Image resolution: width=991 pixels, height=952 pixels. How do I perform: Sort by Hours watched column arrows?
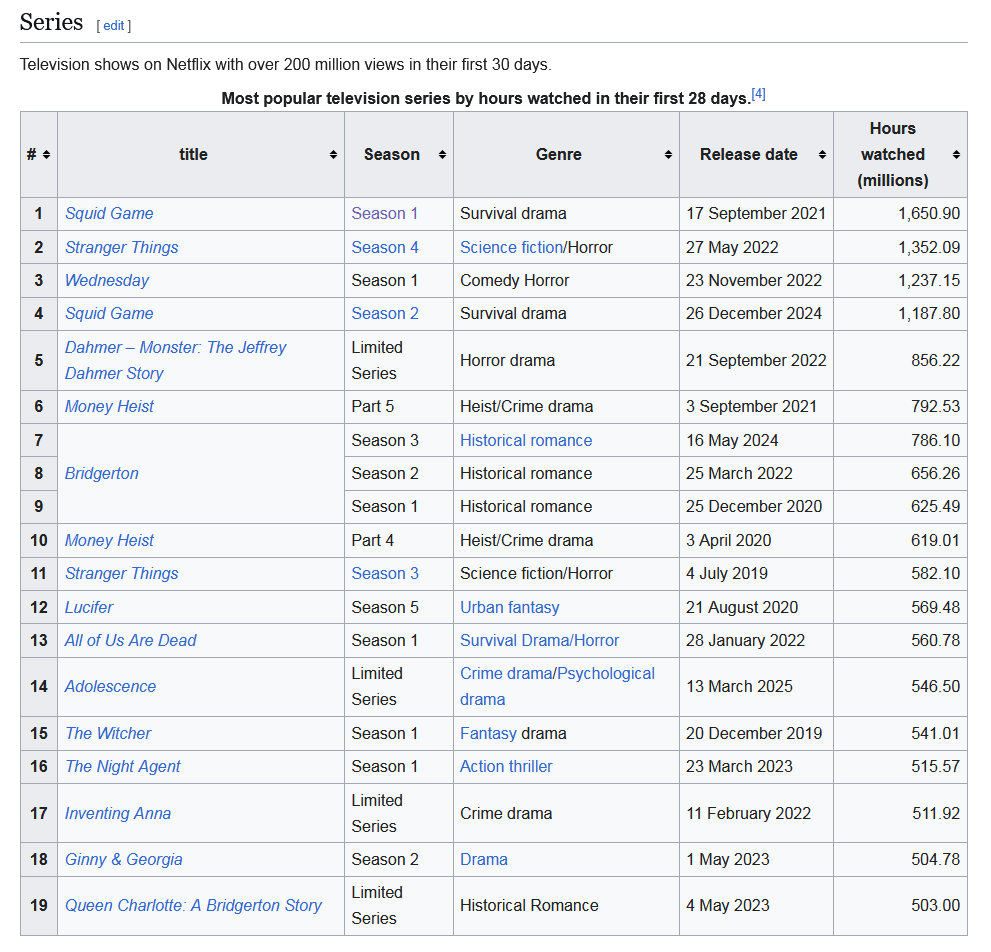(x=956, y=155)
